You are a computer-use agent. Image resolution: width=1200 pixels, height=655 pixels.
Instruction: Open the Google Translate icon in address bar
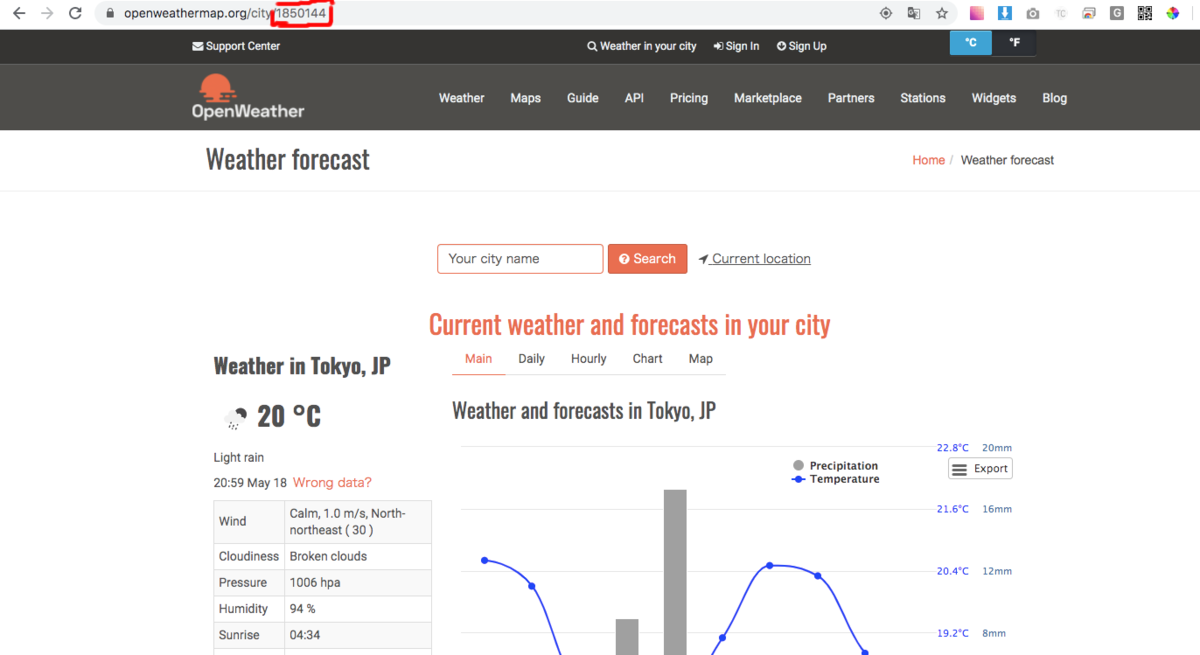[913, 14]
